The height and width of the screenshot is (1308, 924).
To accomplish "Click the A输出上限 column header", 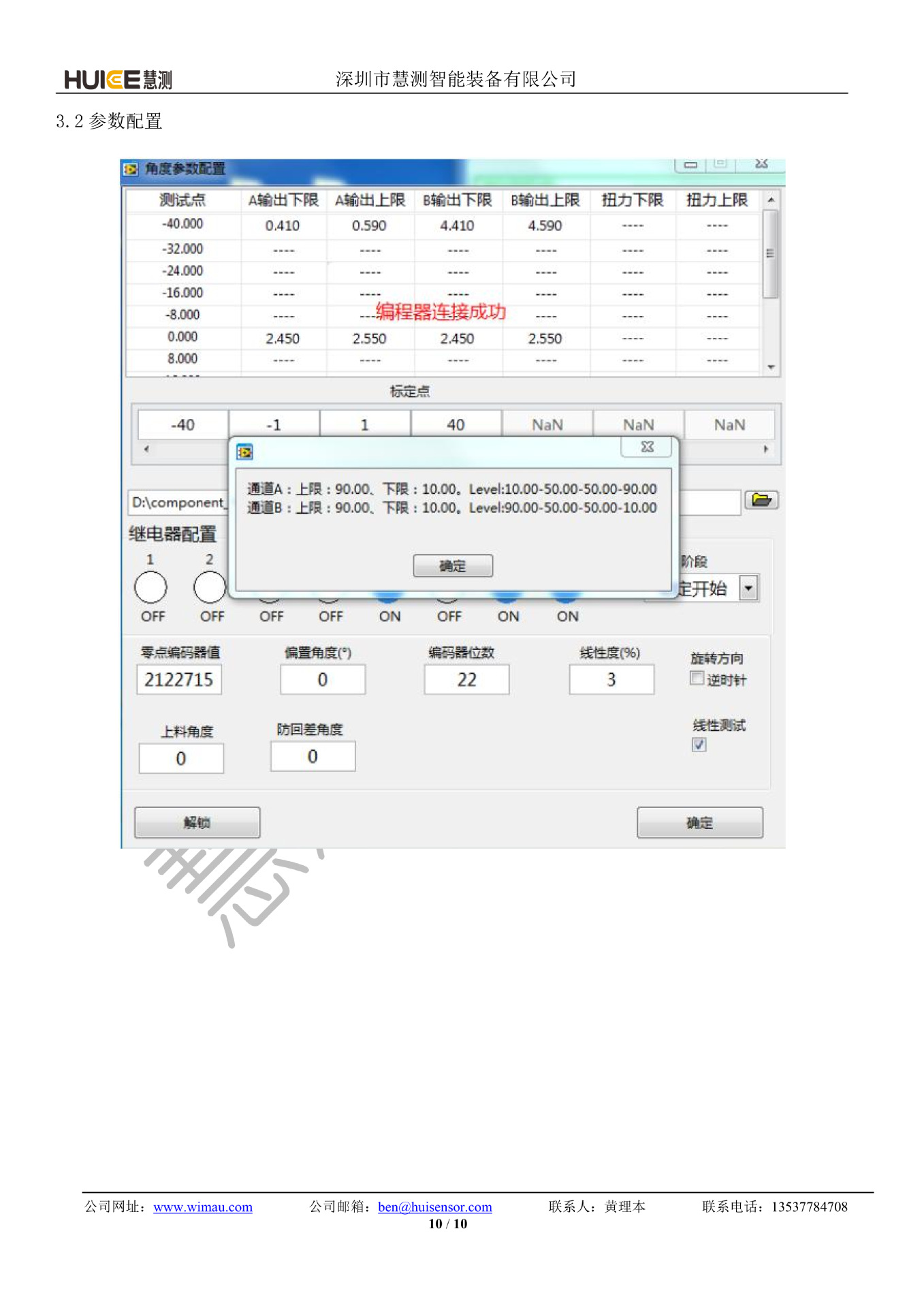I will pyautogui.click(x=370, y=200).
